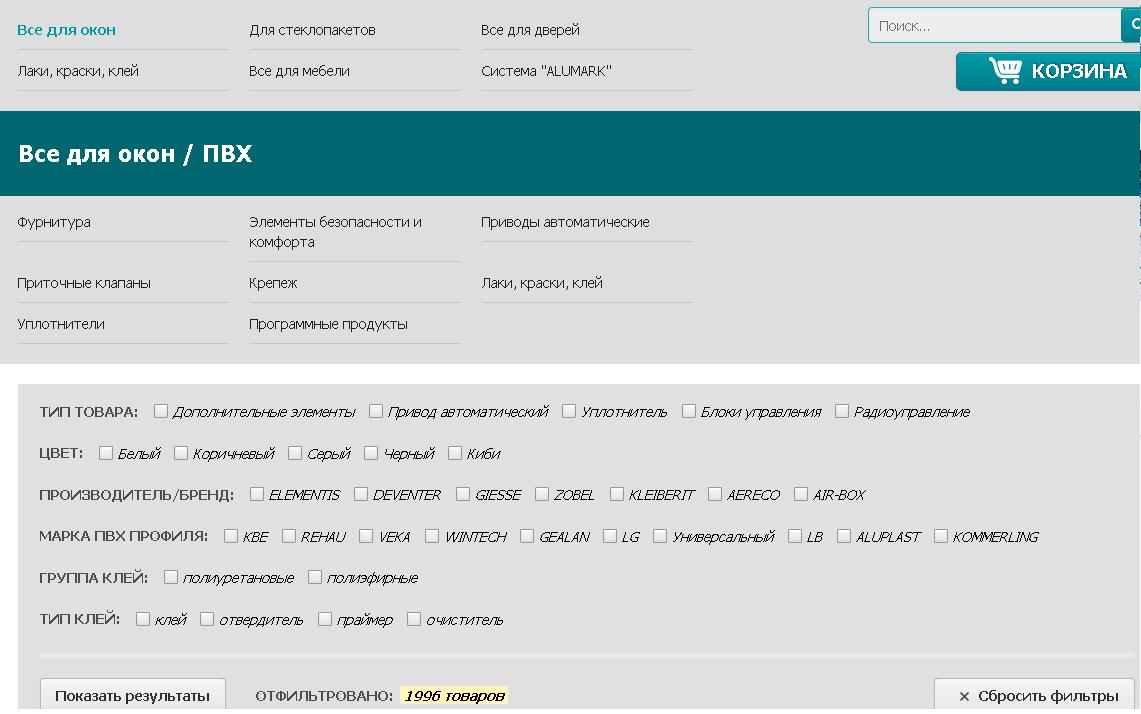Open the Фурнитура category link
1141x714 pixels.
(54, 222)
